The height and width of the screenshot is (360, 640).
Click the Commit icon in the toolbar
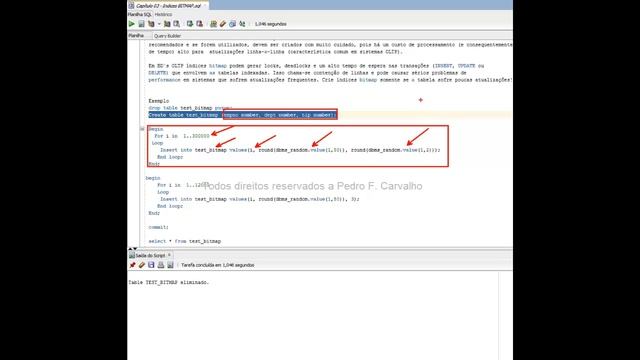(x=190, y=24)
